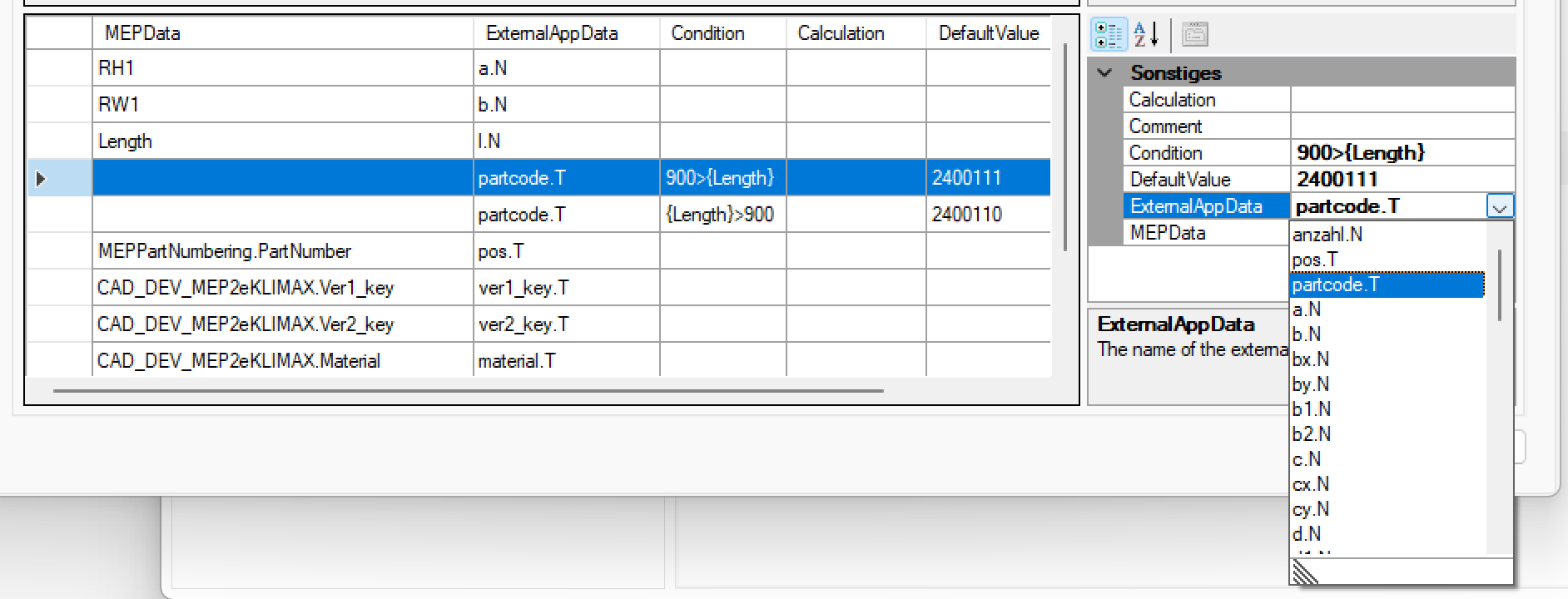Grab the dropdown resize grip
Viewport: 1568px width, 599px height.
click(x=1305, y=572)
